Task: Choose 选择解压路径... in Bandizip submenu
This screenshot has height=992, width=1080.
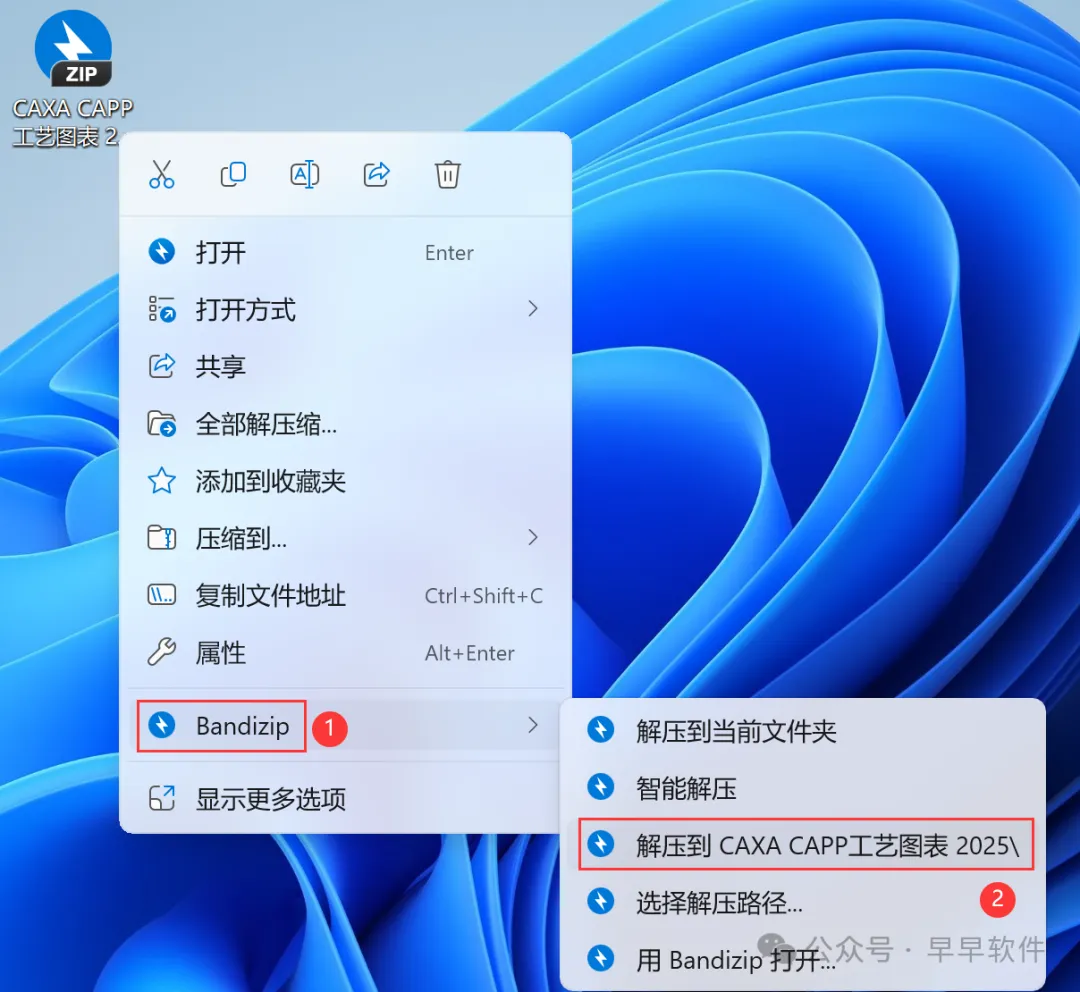Action: (x=803, y=902)
